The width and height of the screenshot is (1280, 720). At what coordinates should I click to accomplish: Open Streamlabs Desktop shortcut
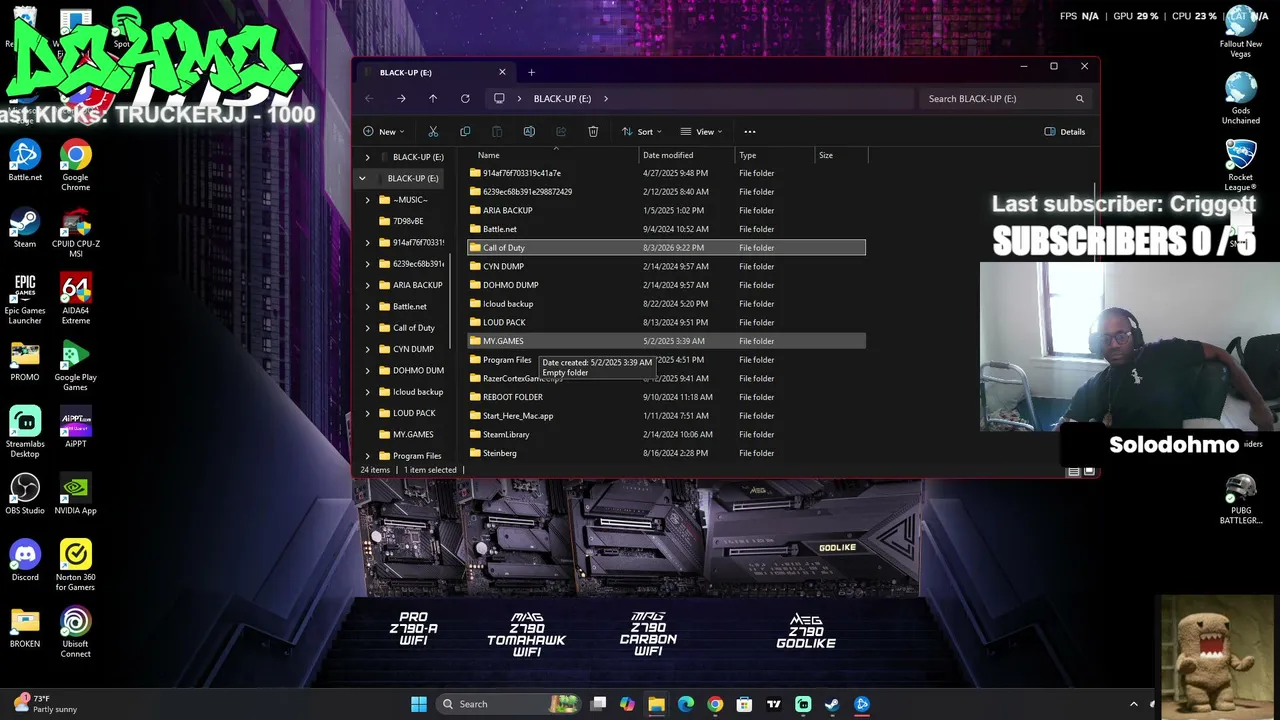coord(25,432)
